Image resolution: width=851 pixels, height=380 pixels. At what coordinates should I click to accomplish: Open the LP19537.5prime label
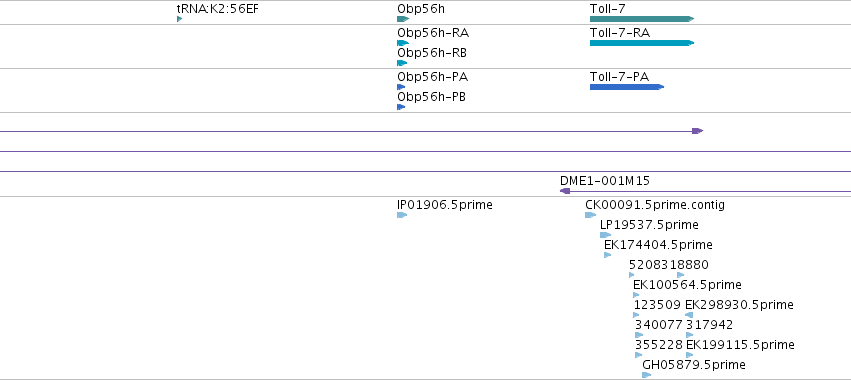pyautogui.click(x=649, y=225)
